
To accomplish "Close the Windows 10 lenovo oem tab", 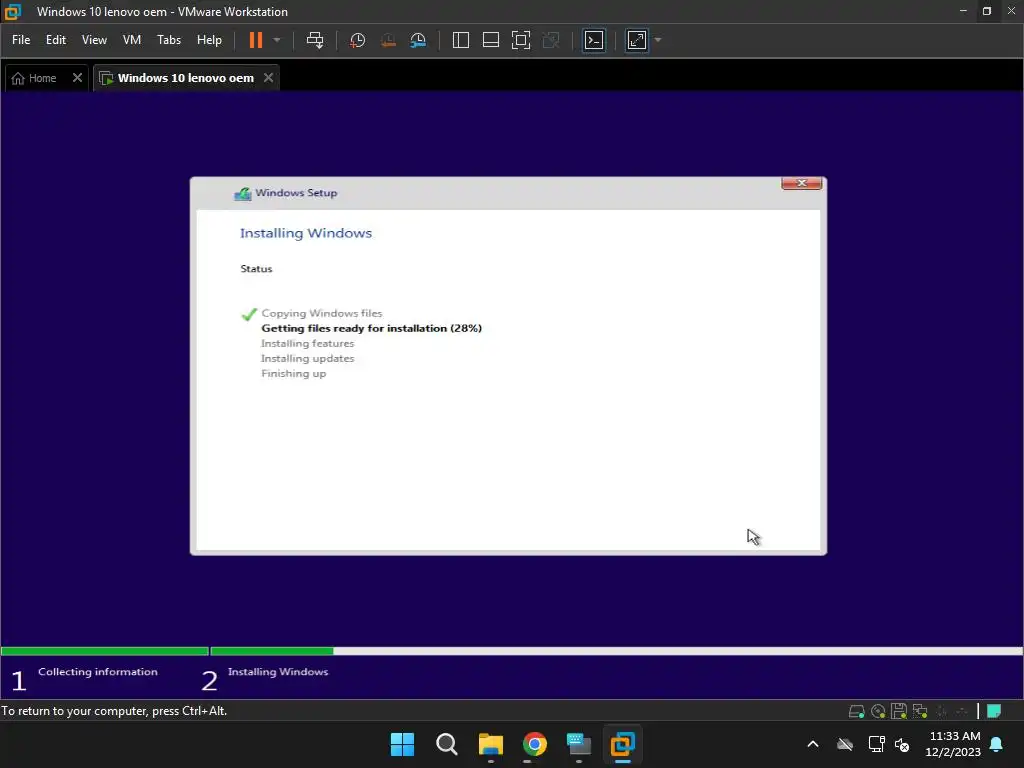I will click(268, 78).
